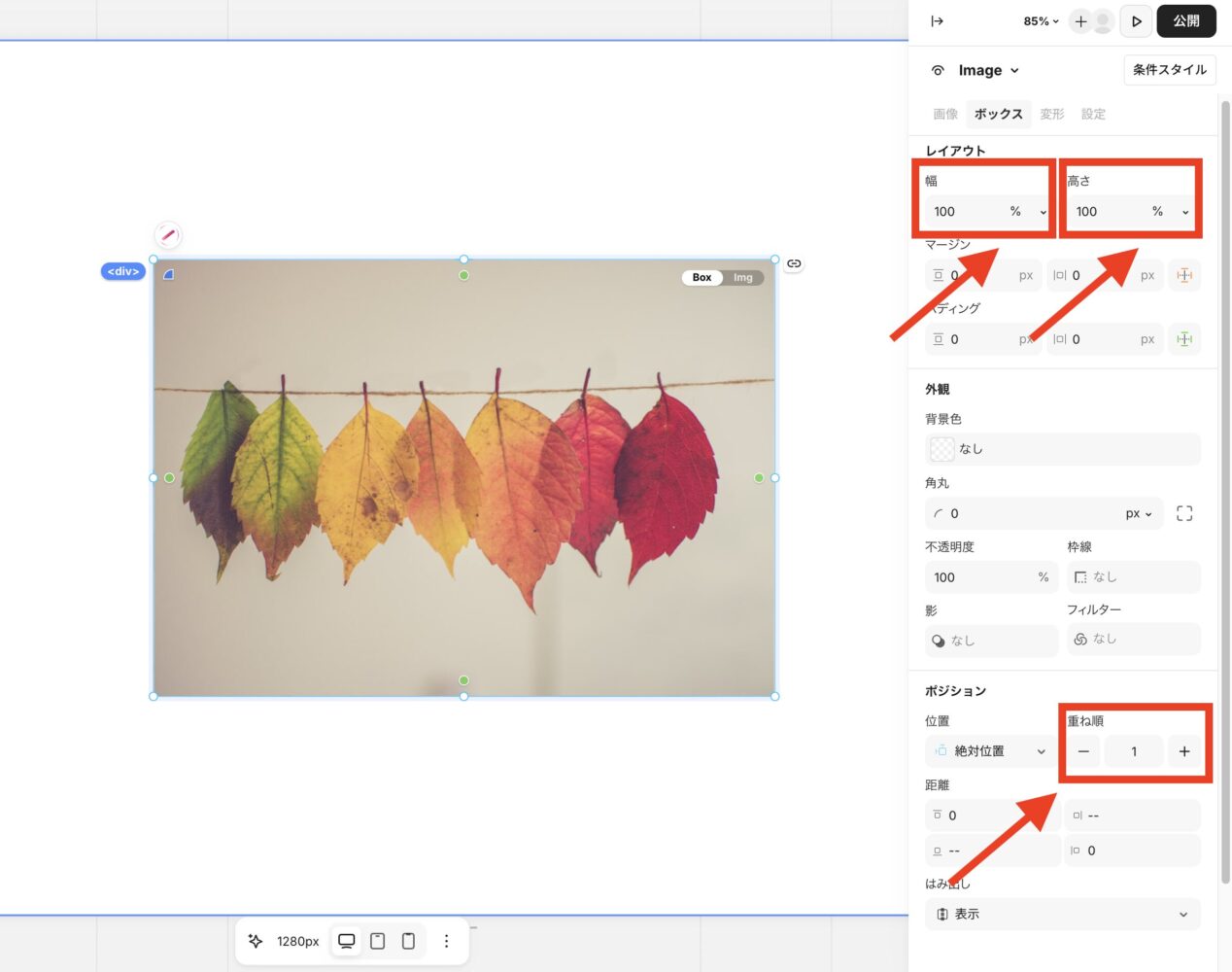Open the 85% zoom level dropdown
Viewport: 1232px width, 972px height.
(1041, 21)
